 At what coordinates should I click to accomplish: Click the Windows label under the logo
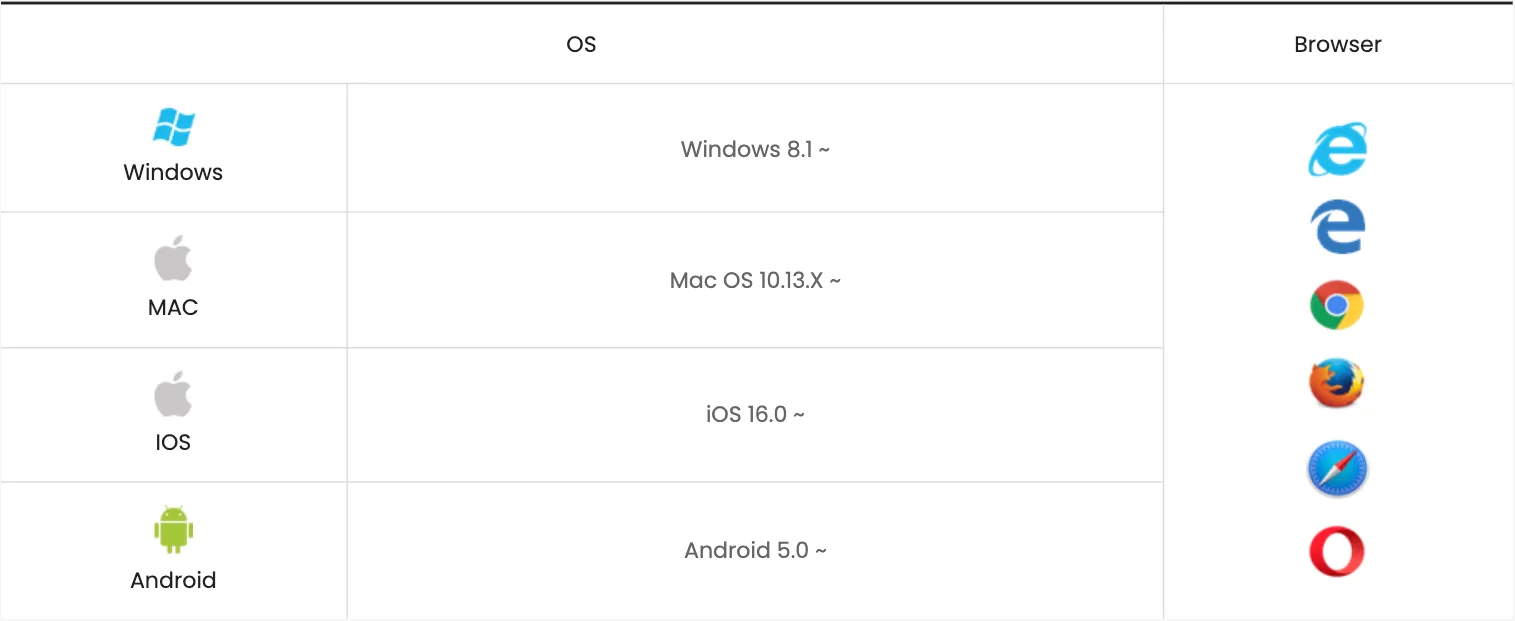click(x=173, y=172)
